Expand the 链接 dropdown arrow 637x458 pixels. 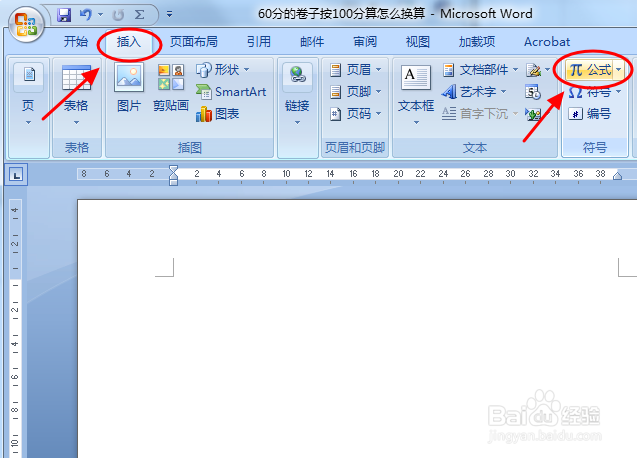[x=297, y=122]
